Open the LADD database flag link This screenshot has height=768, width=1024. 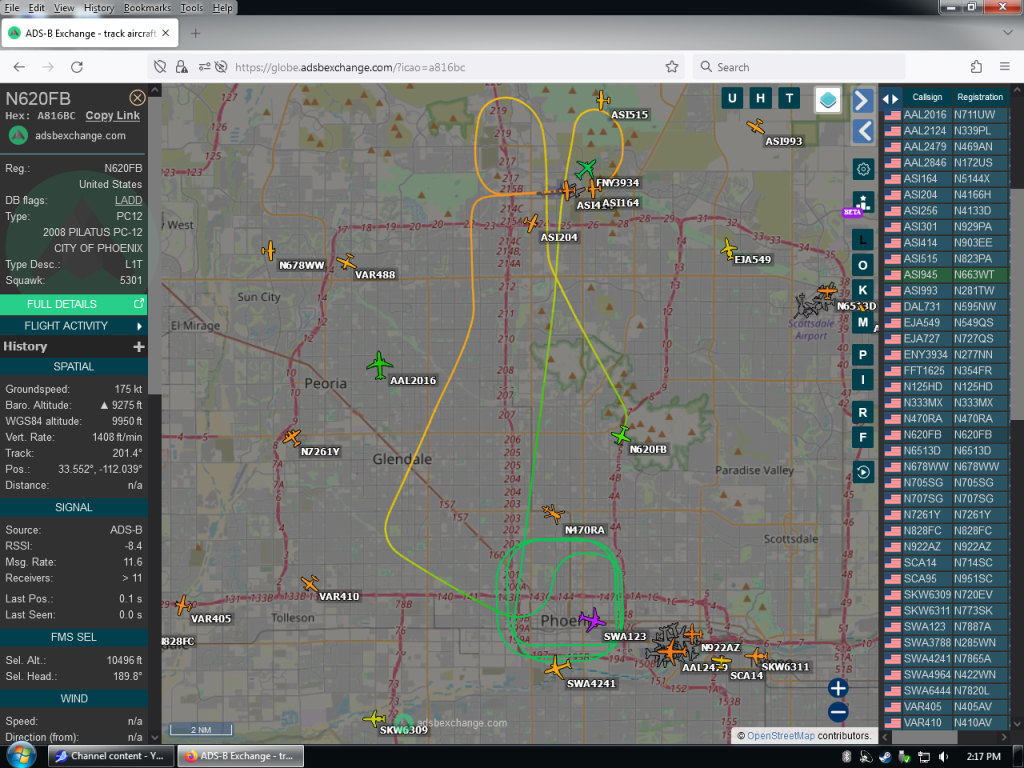(128, 200)
